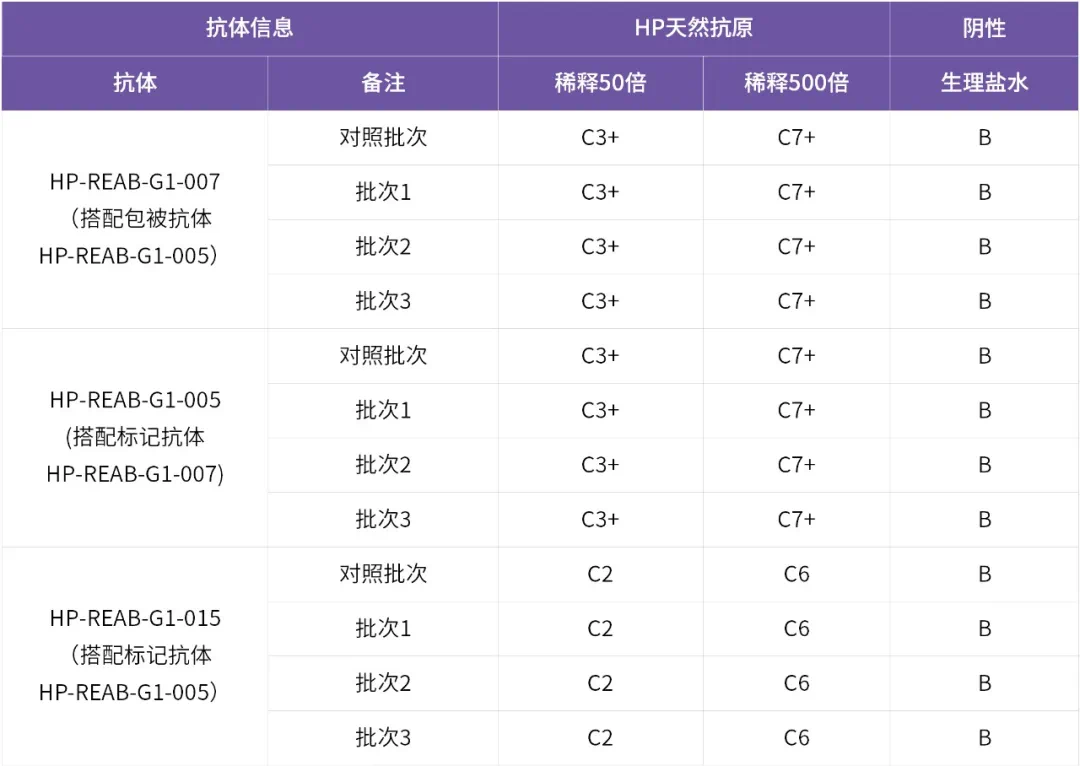The height and width of the screenshot is (766, 1080).
Task: Select the C6 value for HP-REAB-G1-015 批次3
Action: (796, 738)
